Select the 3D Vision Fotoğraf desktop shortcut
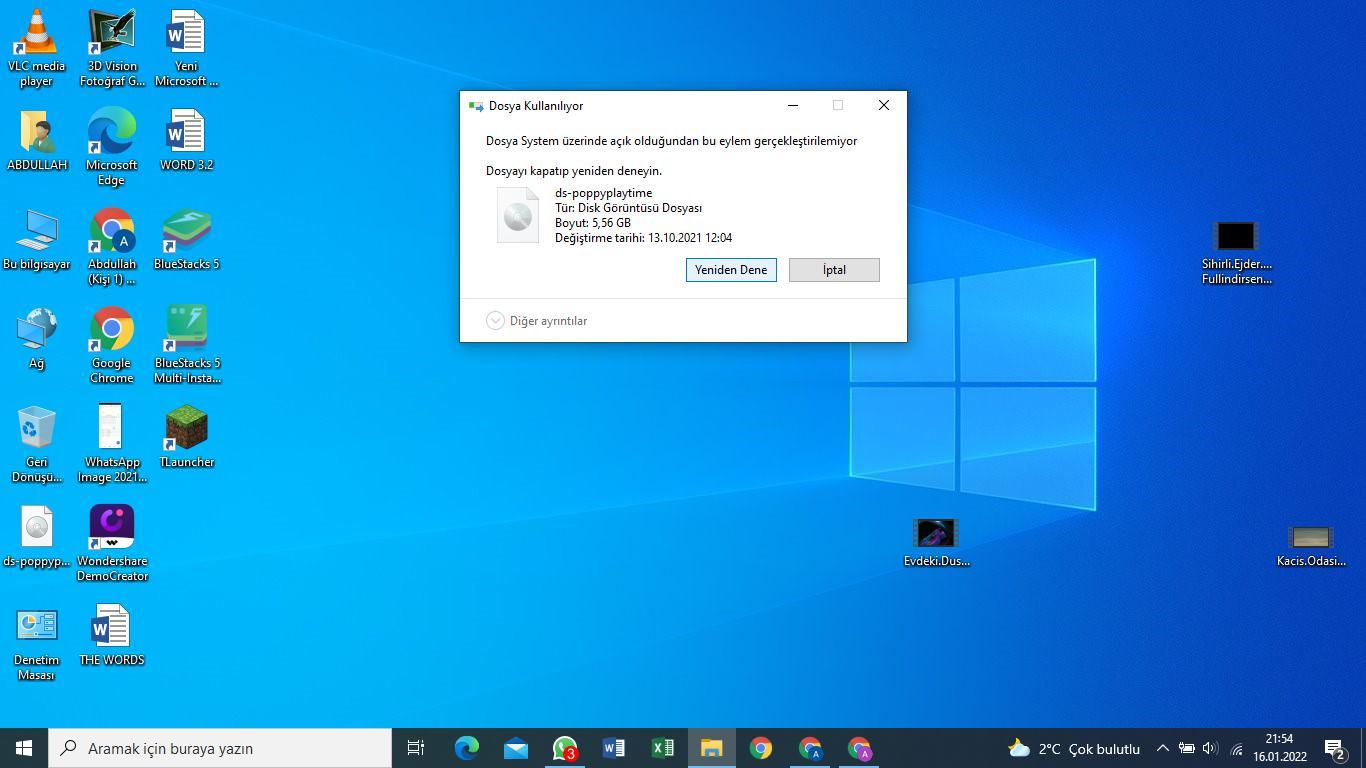Viewport: 1366px width, 768px height. [111, 48]
